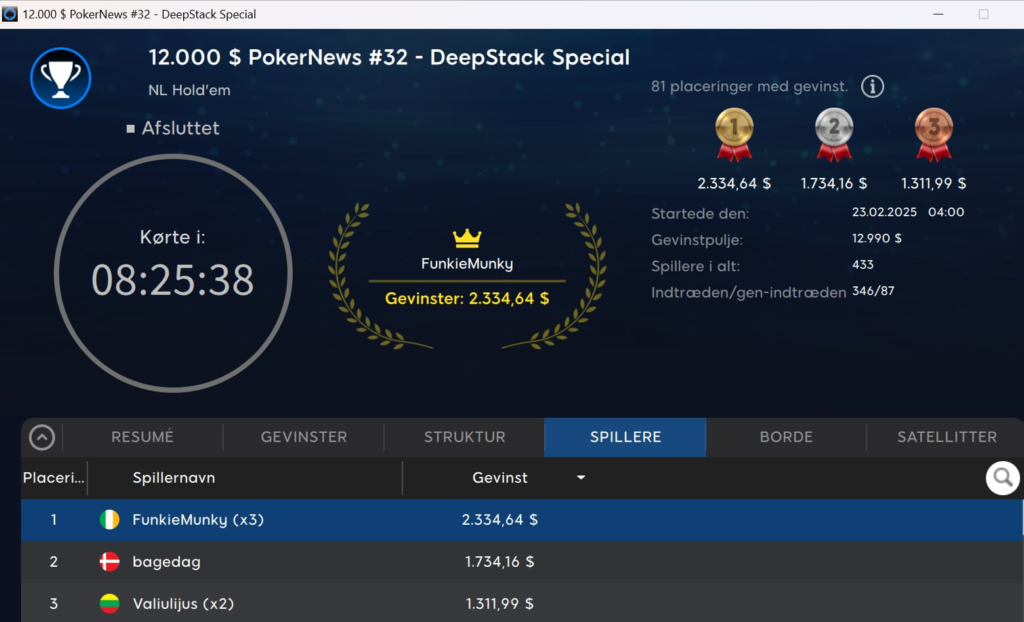This screenshot has height=622, width=1024.
Task: Click the 1.311,99 $ under bronze medal
Action: click(934, 184)
